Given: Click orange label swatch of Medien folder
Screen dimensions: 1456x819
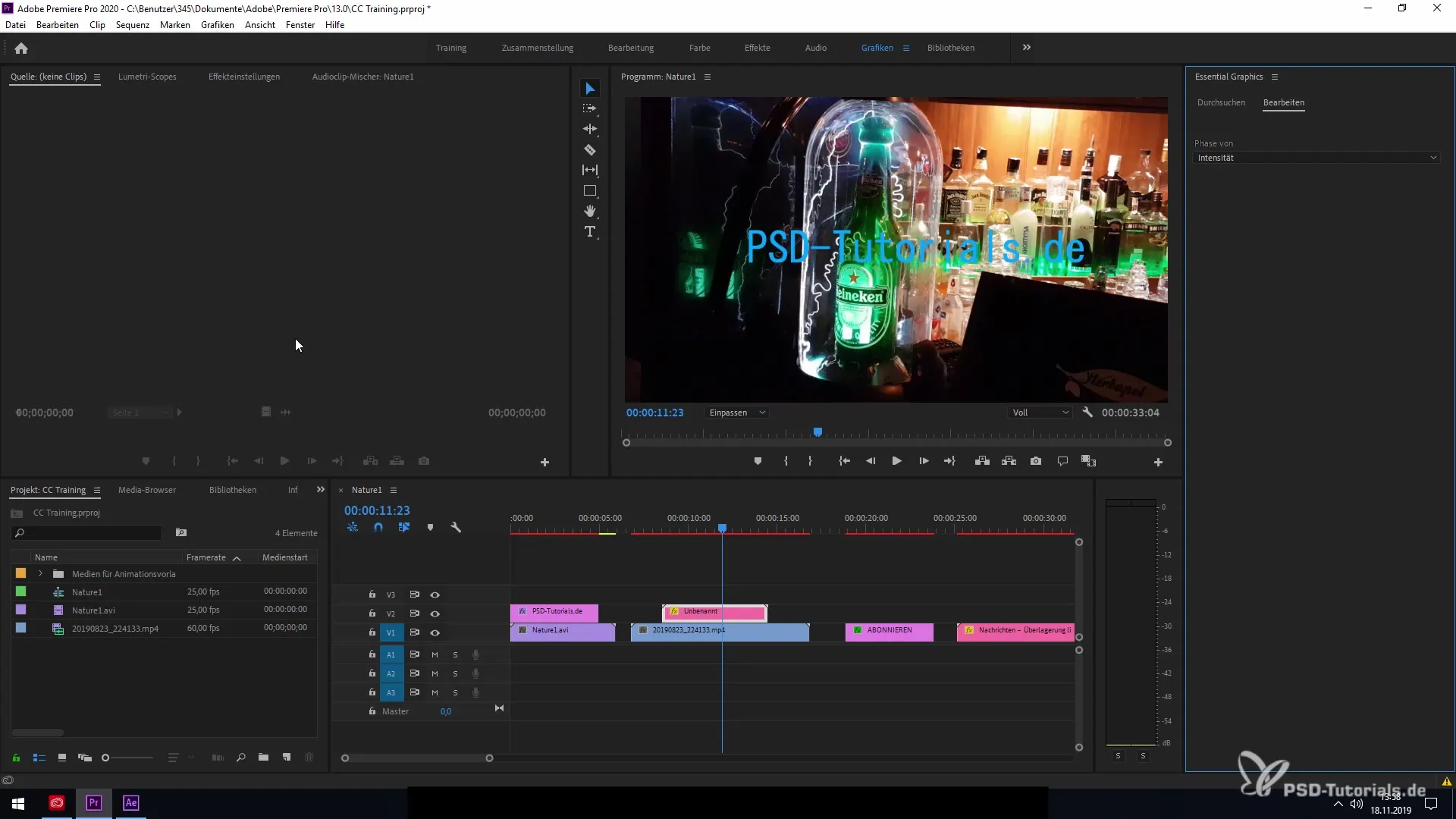Looking at the screenshot, I should click(x=20, y=573).
